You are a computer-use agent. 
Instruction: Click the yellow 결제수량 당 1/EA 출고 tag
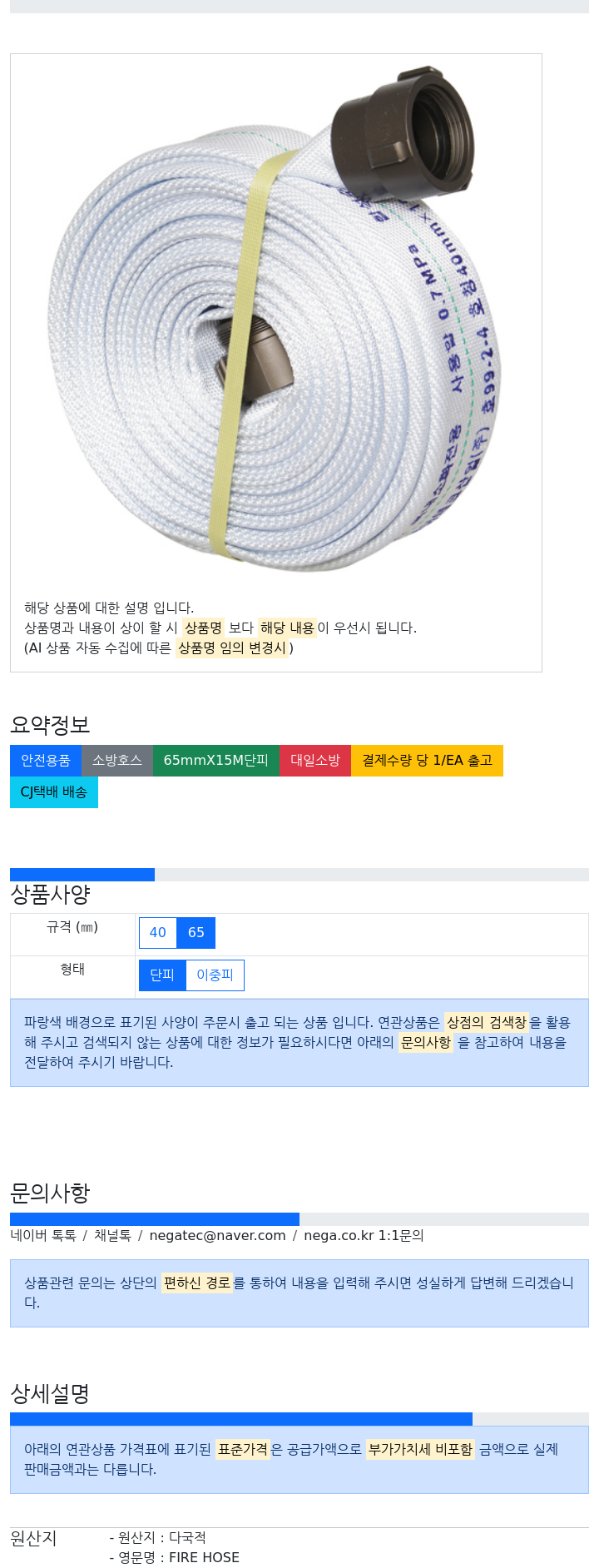coord(427,760)
